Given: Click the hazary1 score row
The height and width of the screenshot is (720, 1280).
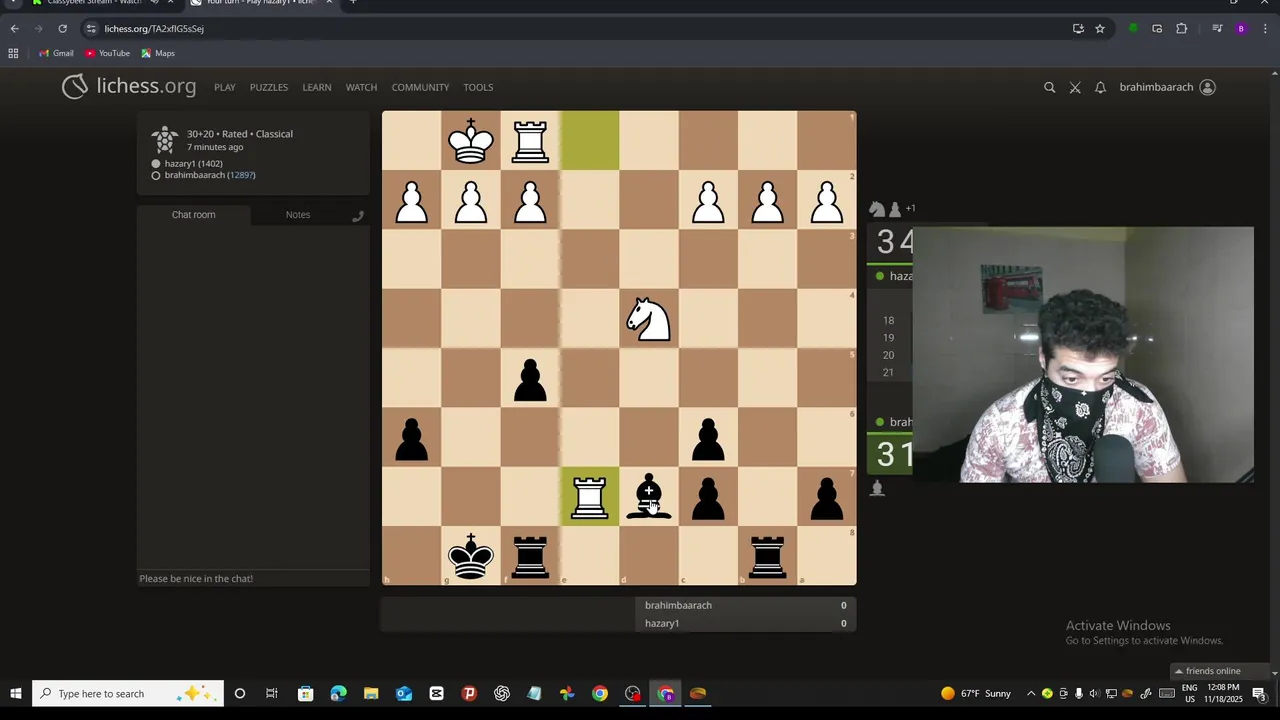Looking at the screenshot, I should click(746, 623).
